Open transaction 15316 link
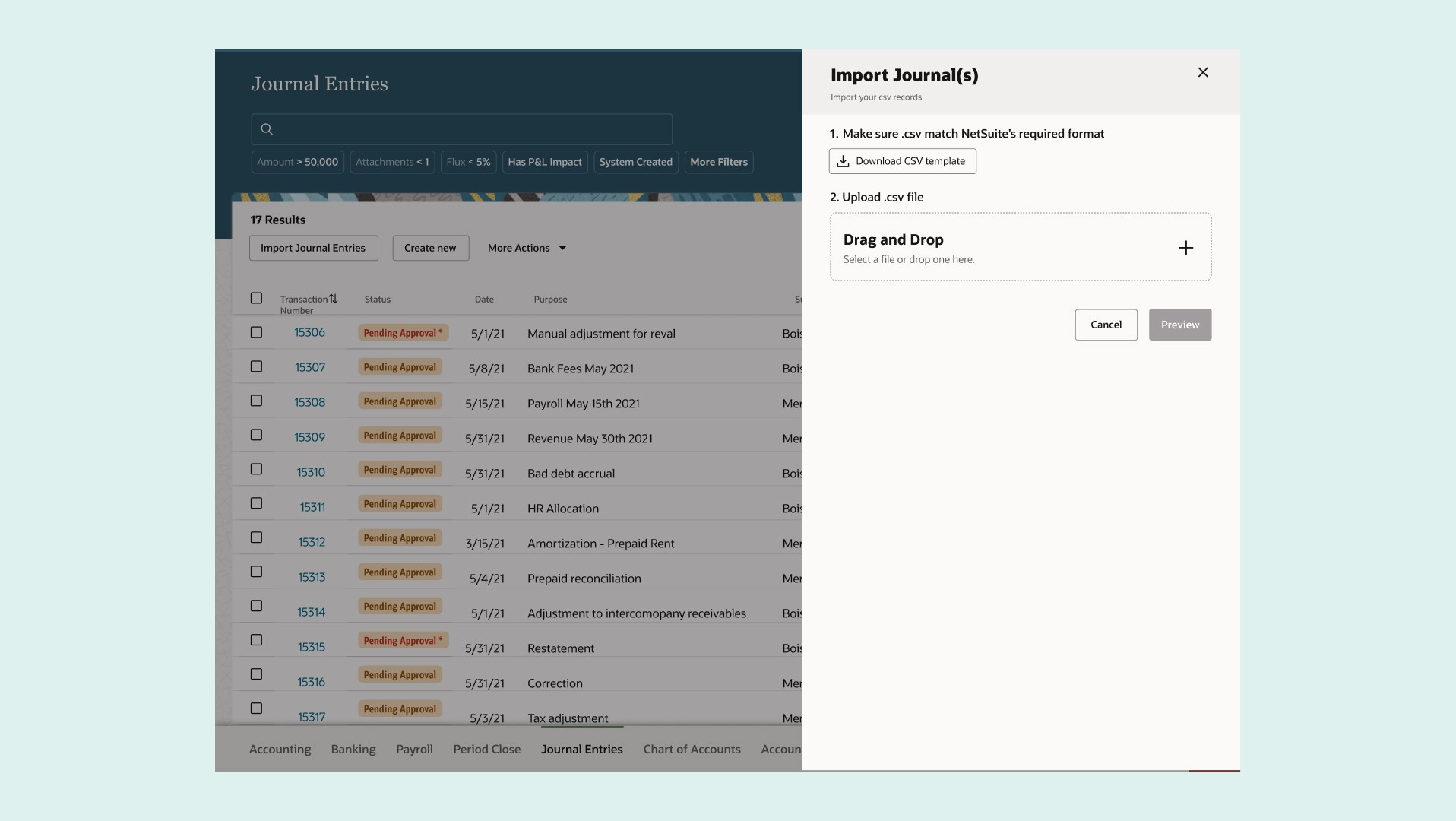1456x821 pixels. click(x=311, y=682)
